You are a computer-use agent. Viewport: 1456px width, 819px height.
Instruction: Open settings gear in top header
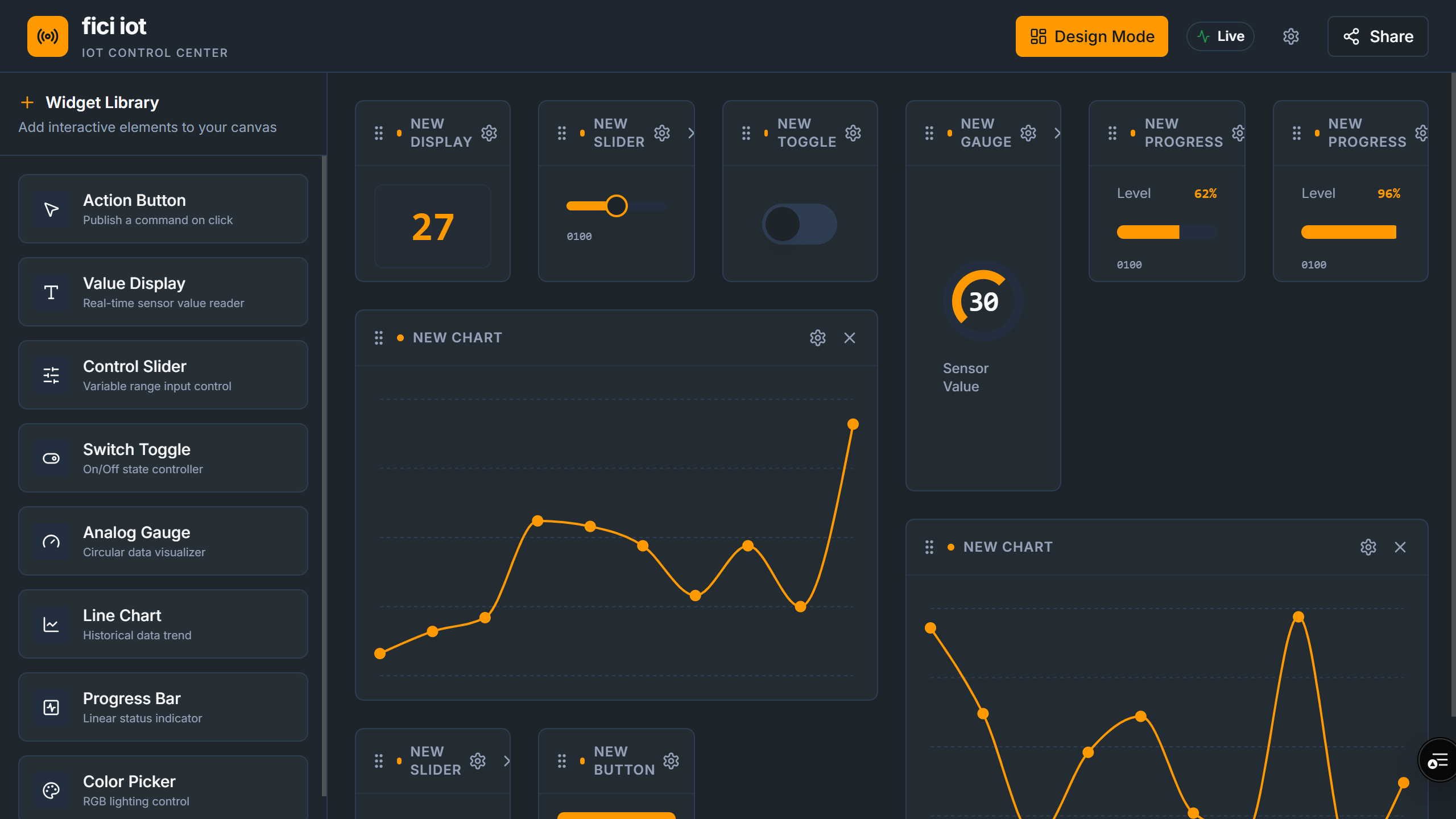1290,36
